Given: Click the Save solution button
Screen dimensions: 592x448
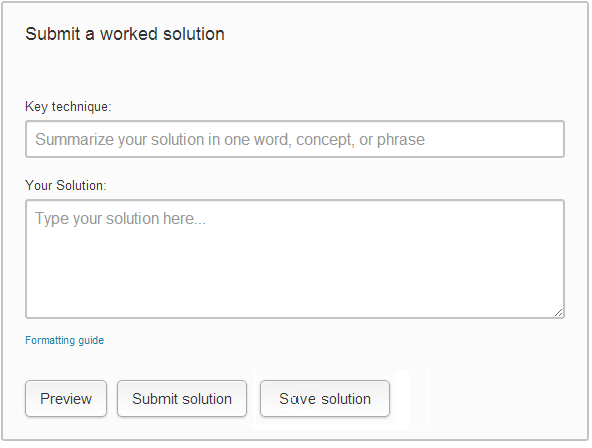Looking at the screenshot, I should point(325,399).
